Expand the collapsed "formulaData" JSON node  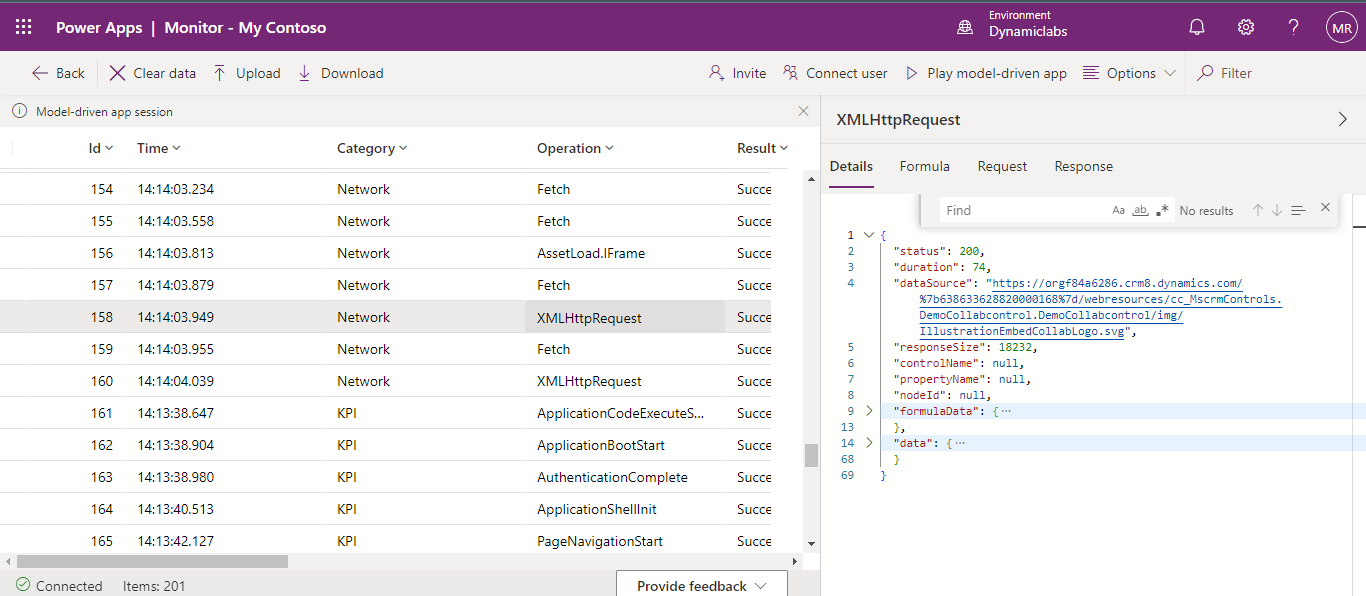coord(869,411)
